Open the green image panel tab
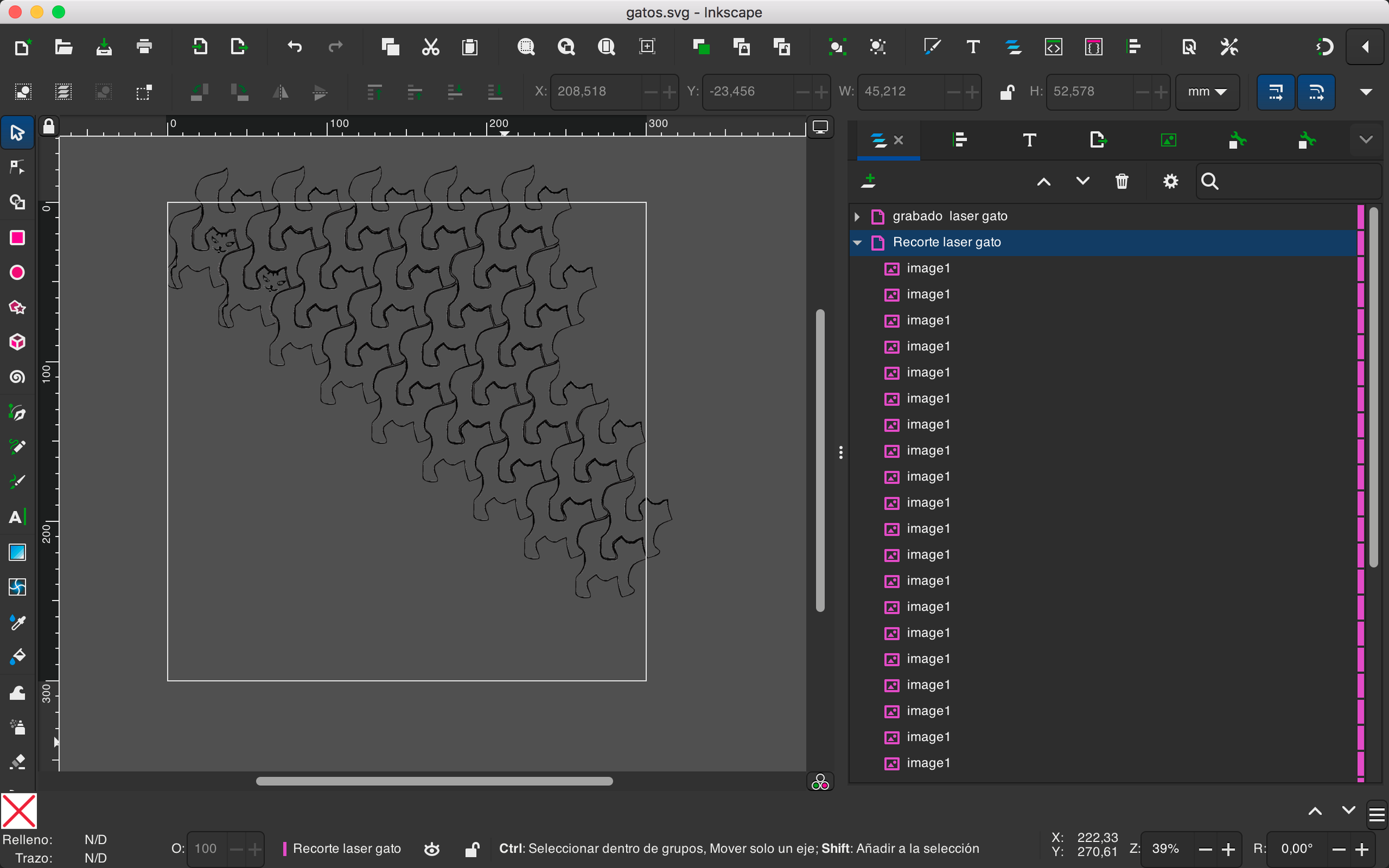 pos(1168,139)
